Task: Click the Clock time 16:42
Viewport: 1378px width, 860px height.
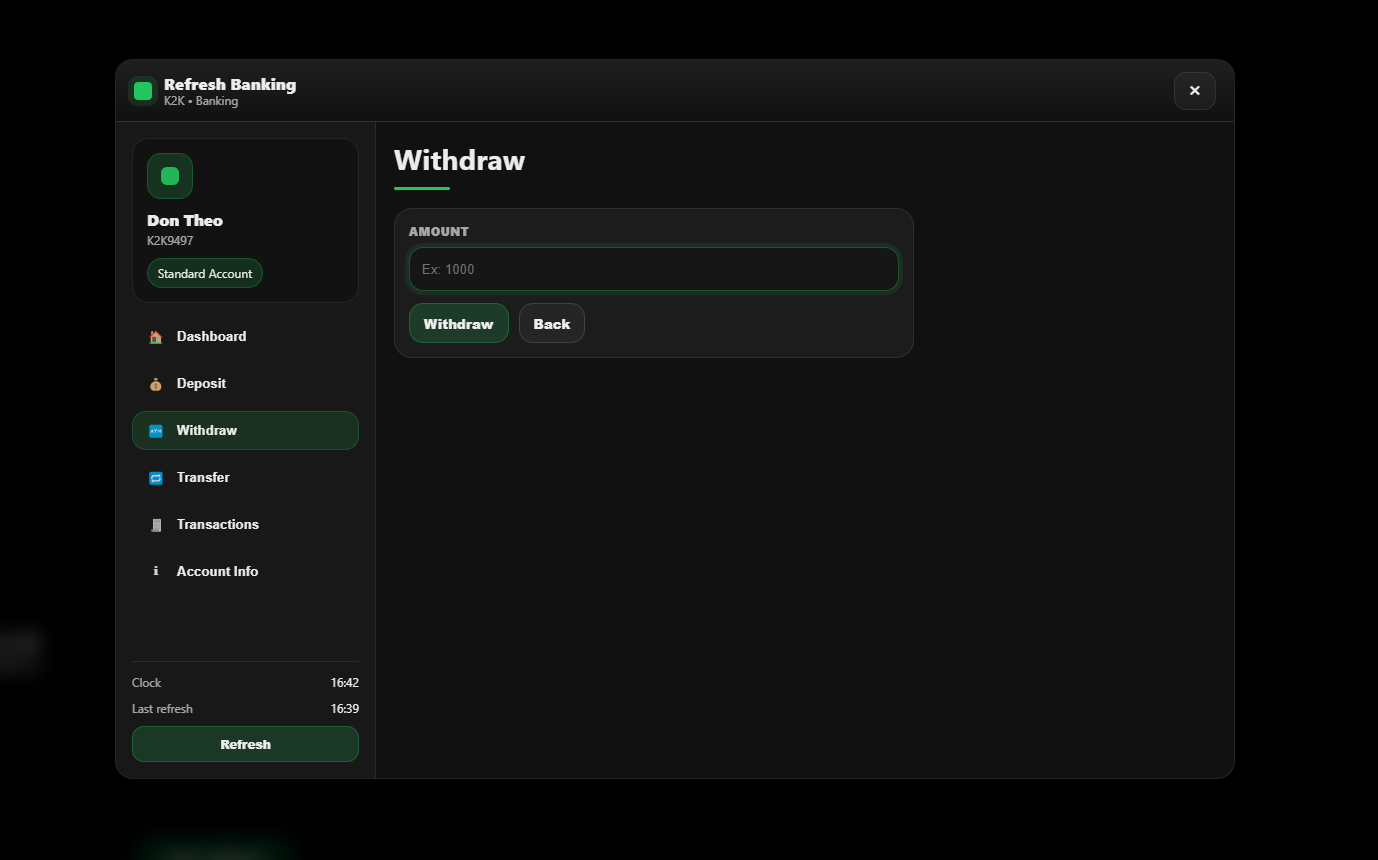Action: [x=344, y=683]
